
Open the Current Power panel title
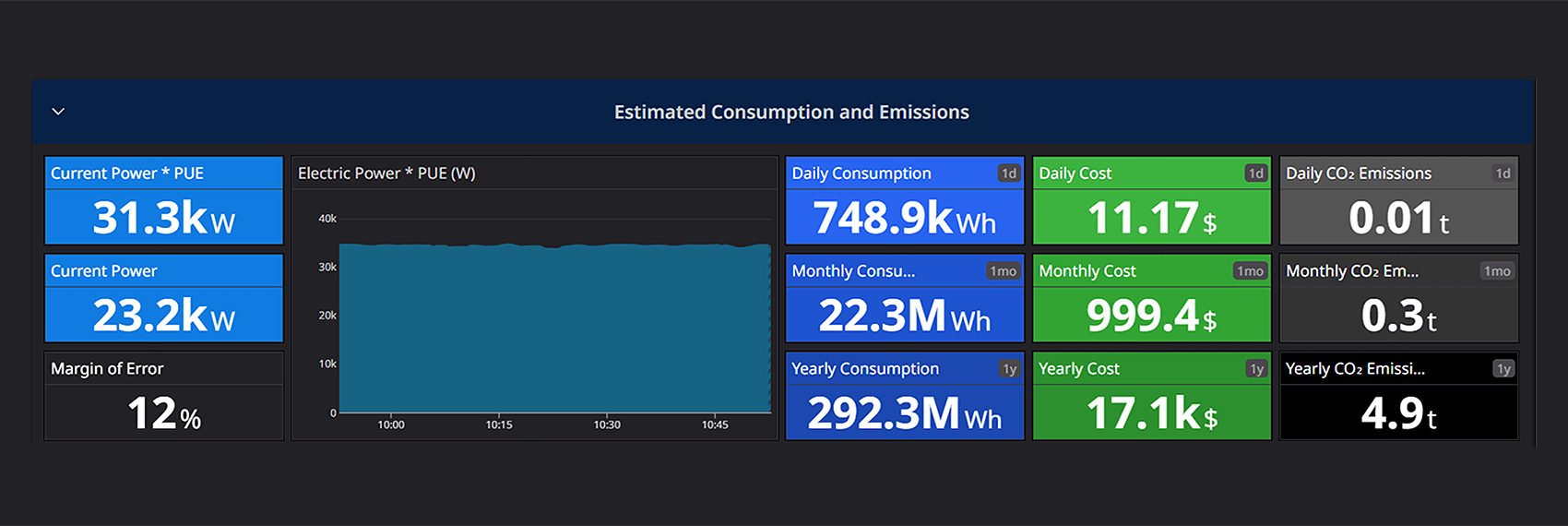coord(104,271)
